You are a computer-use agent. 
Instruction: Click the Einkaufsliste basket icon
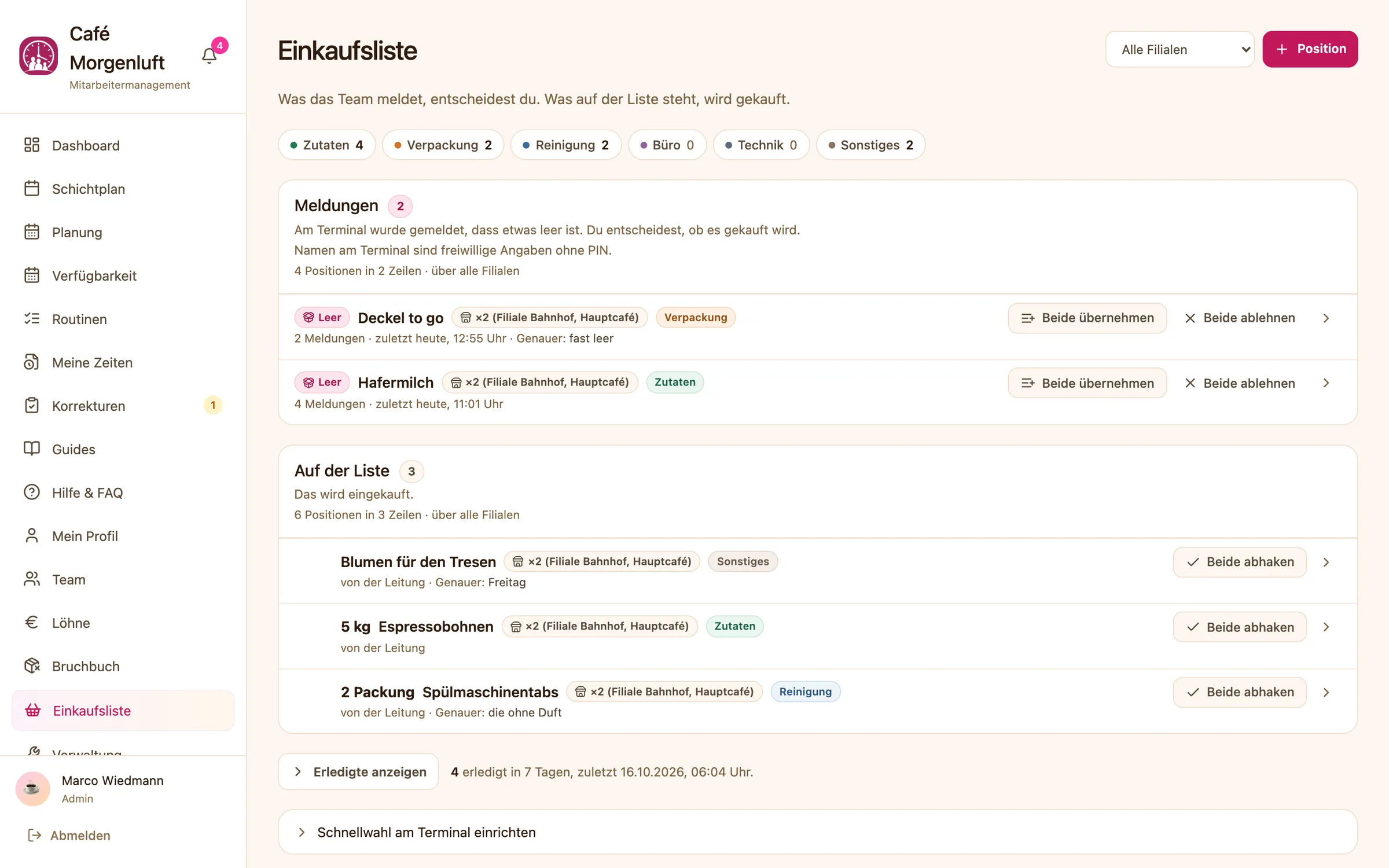[33, 711]
